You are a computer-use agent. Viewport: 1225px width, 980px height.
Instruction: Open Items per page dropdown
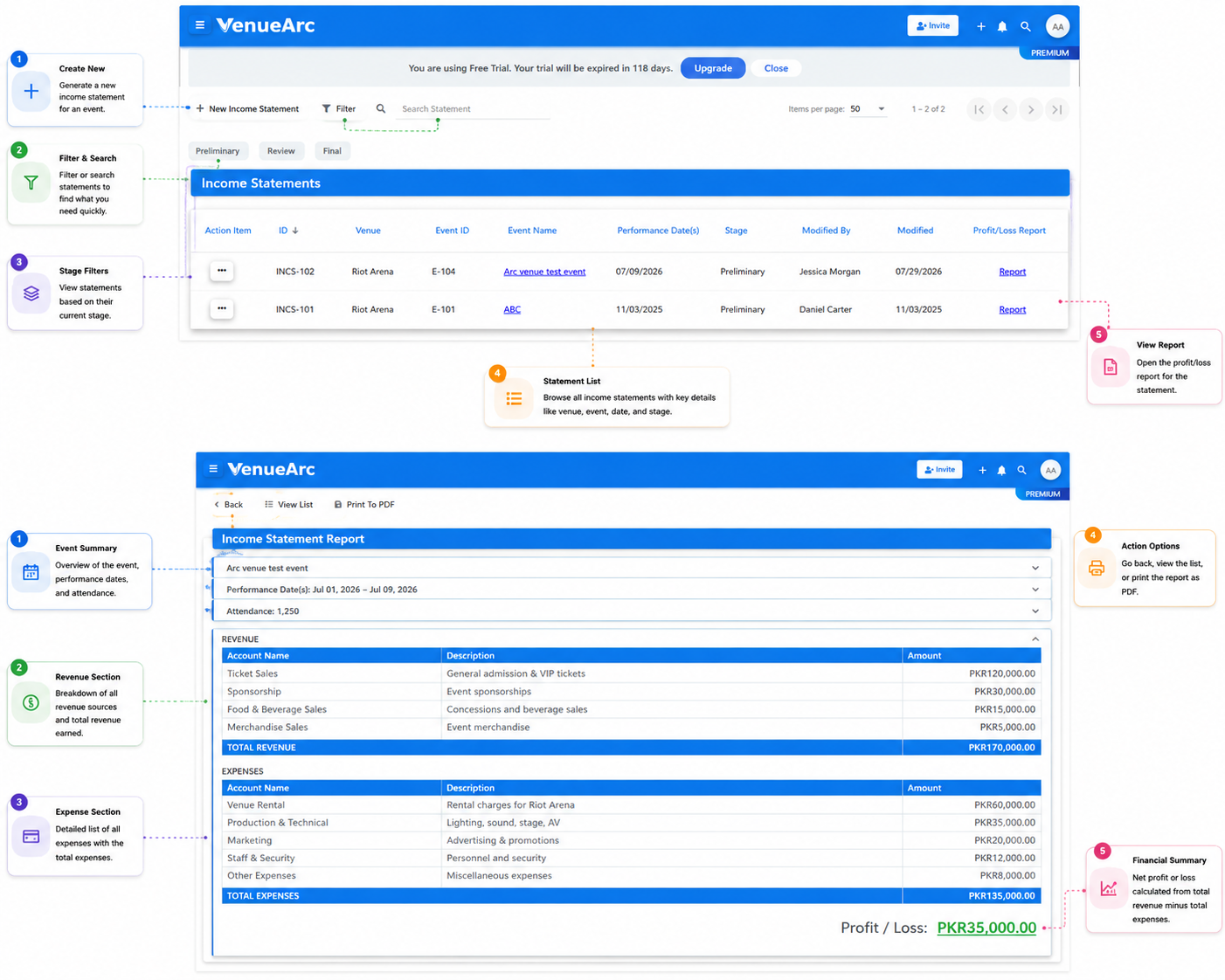click(x=869, y=109)
